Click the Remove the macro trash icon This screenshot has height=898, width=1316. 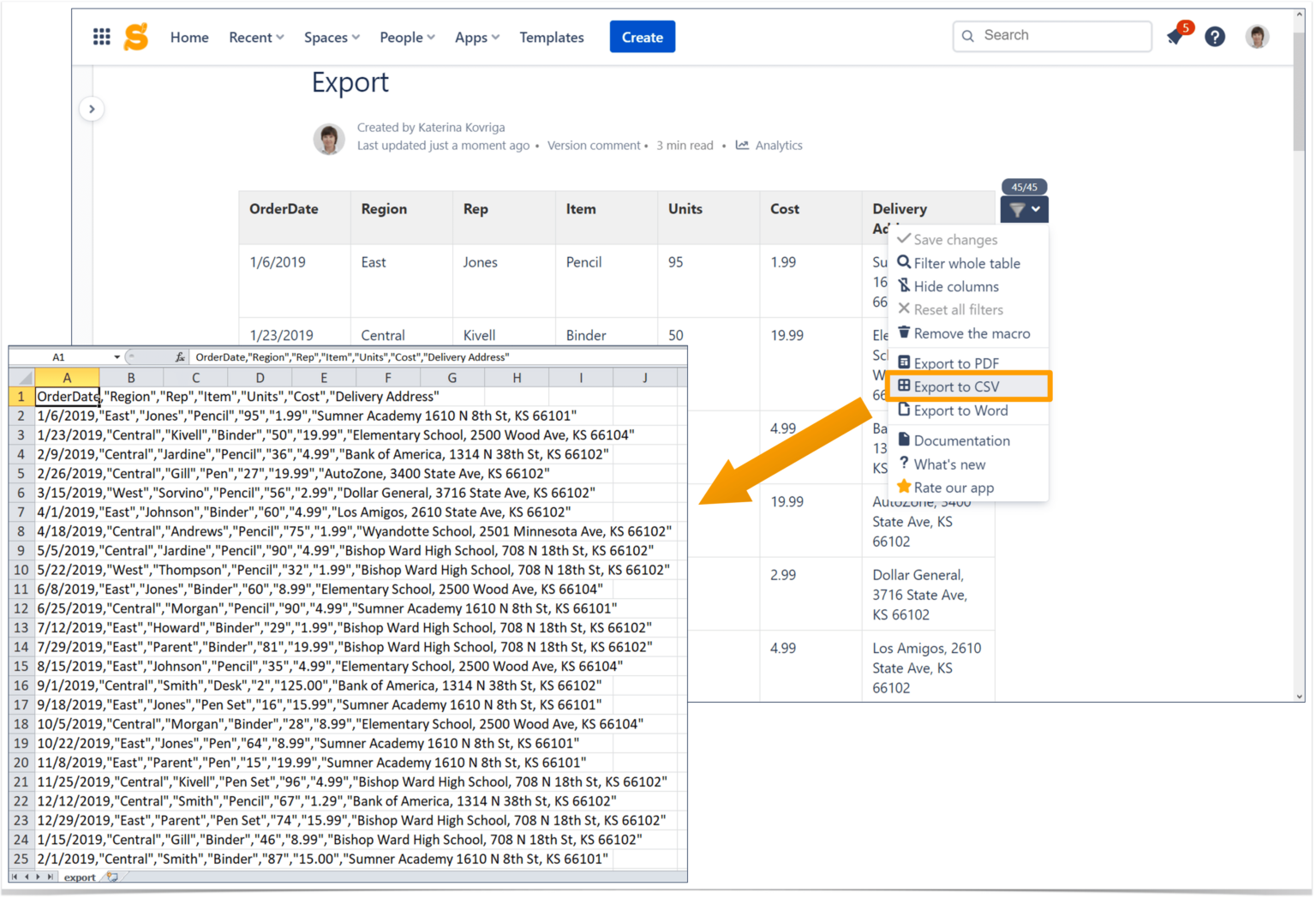(904, 333)
